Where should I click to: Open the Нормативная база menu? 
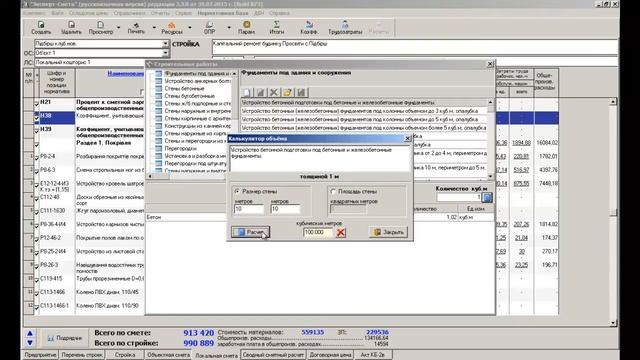pos(223,13)
